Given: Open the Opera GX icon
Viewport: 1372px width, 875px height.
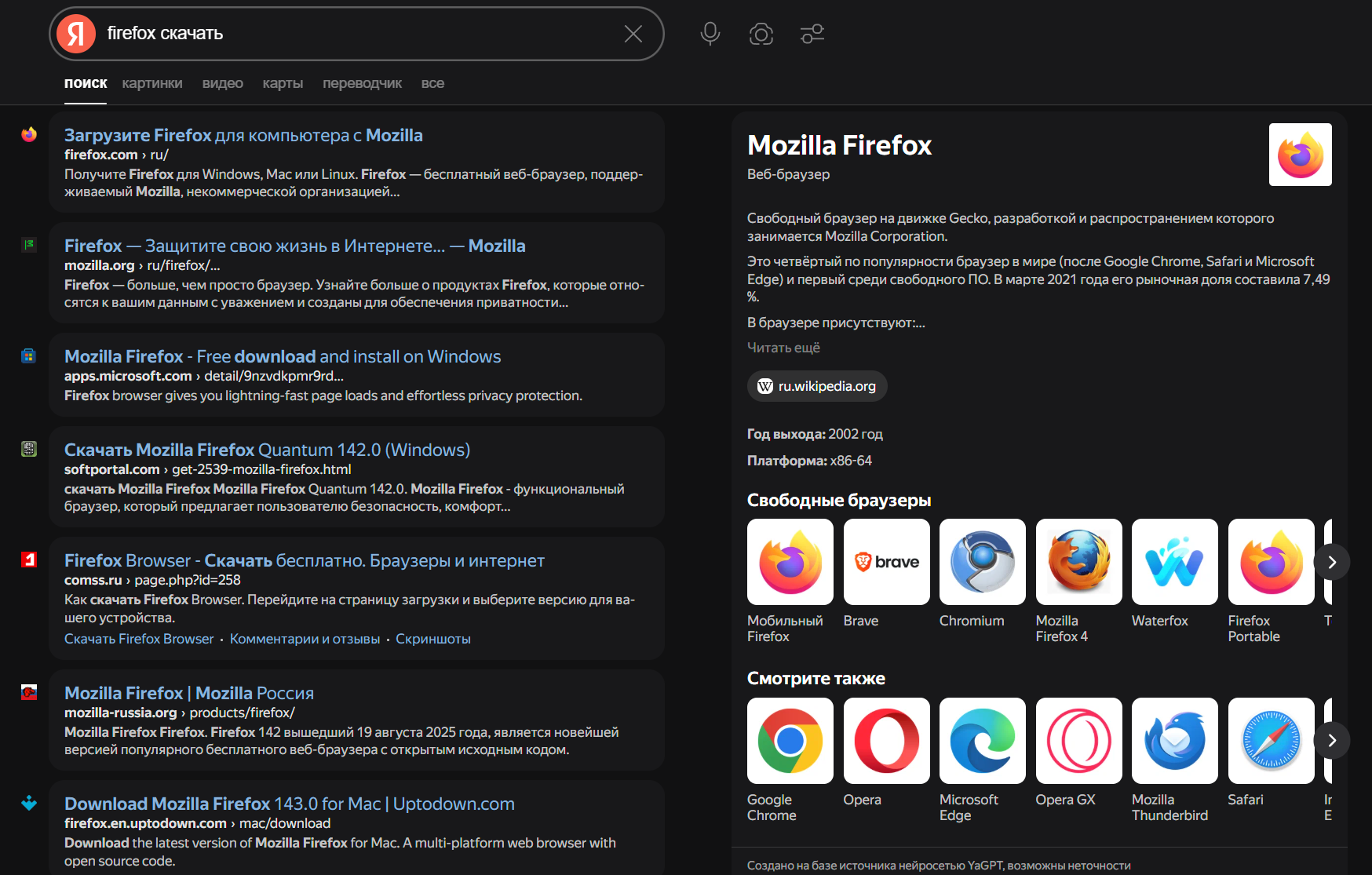Looking at the screenshot, I should (1078, 741).
